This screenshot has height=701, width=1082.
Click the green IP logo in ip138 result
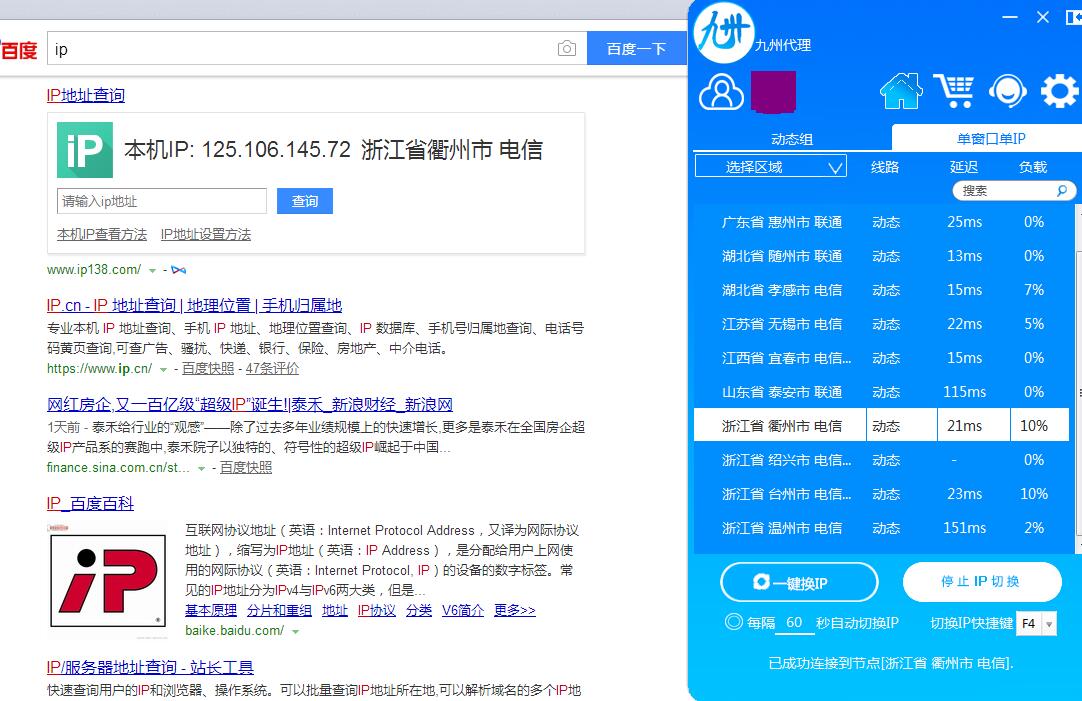[85, 150]
